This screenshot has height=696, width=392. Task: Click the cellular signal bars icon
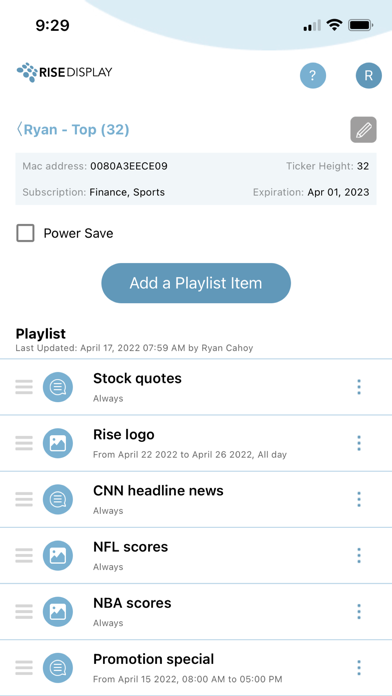(312, 26)
